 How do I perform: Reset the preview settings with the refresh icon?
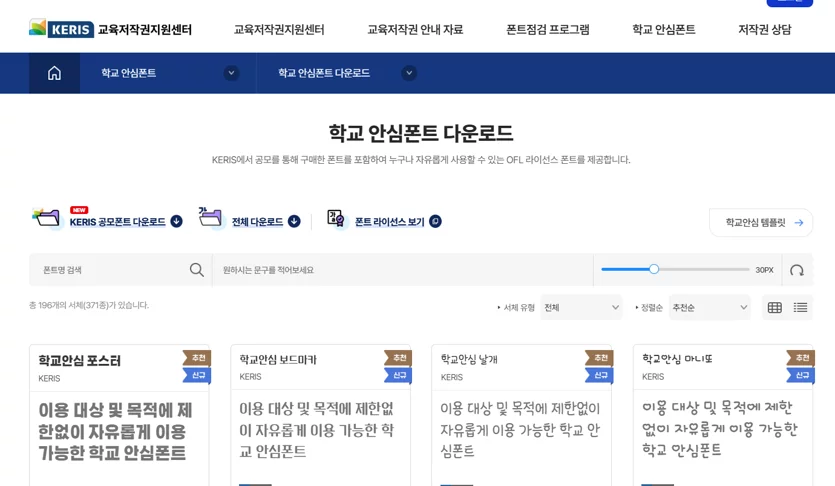pos(797,270)
